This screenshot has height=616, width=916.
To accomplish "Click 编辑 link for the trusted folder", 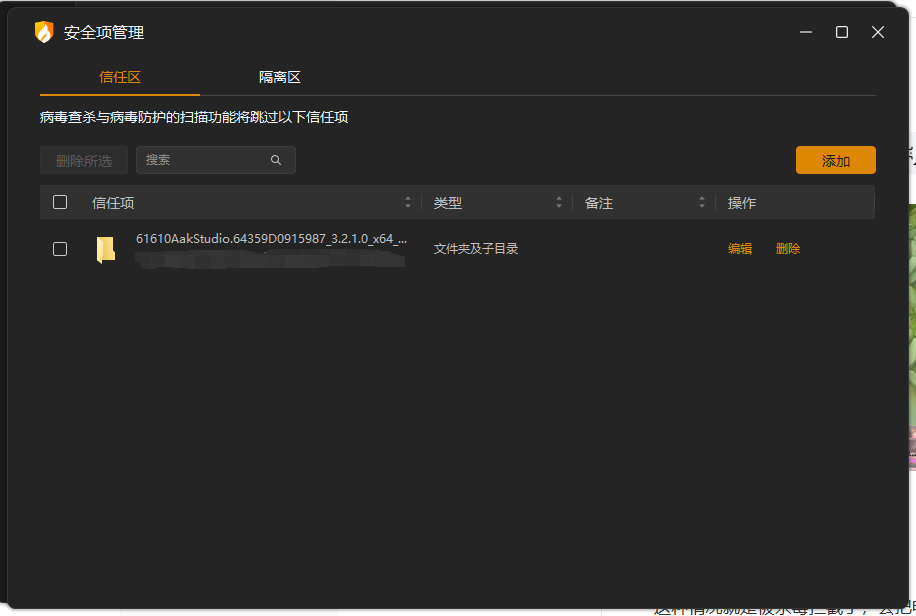I will click(740, 249).
